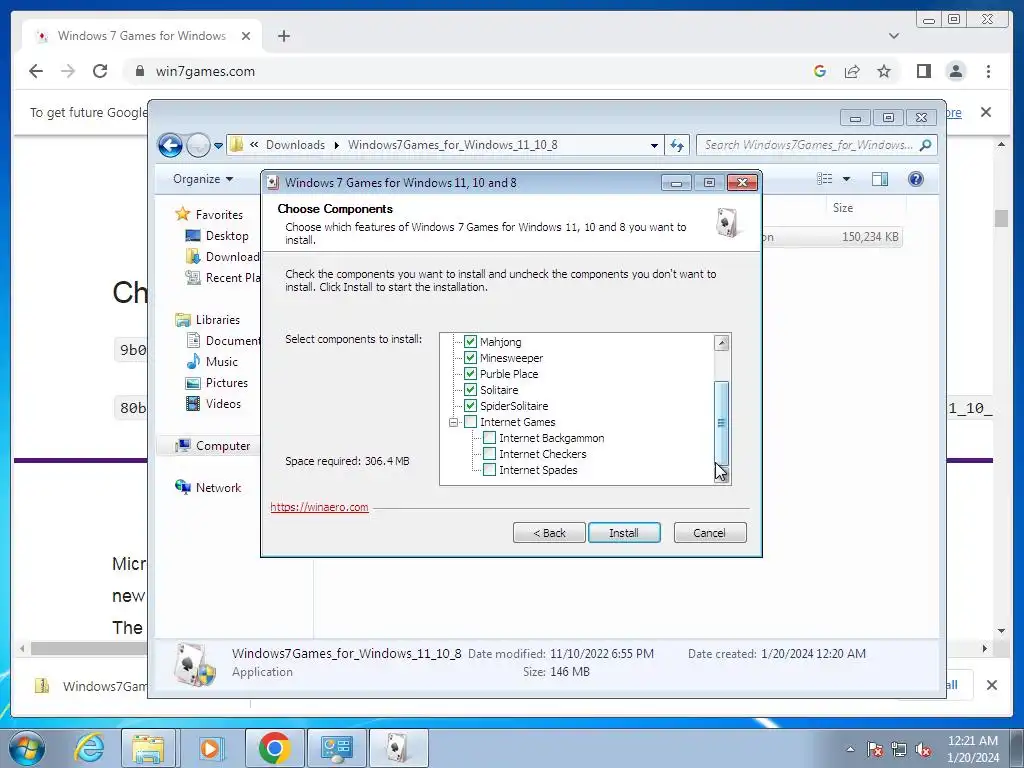Image resolution: width=1024 pixels, height=768 pixels.
Task: Go back with the < Back button
Action: pos(549,533)
